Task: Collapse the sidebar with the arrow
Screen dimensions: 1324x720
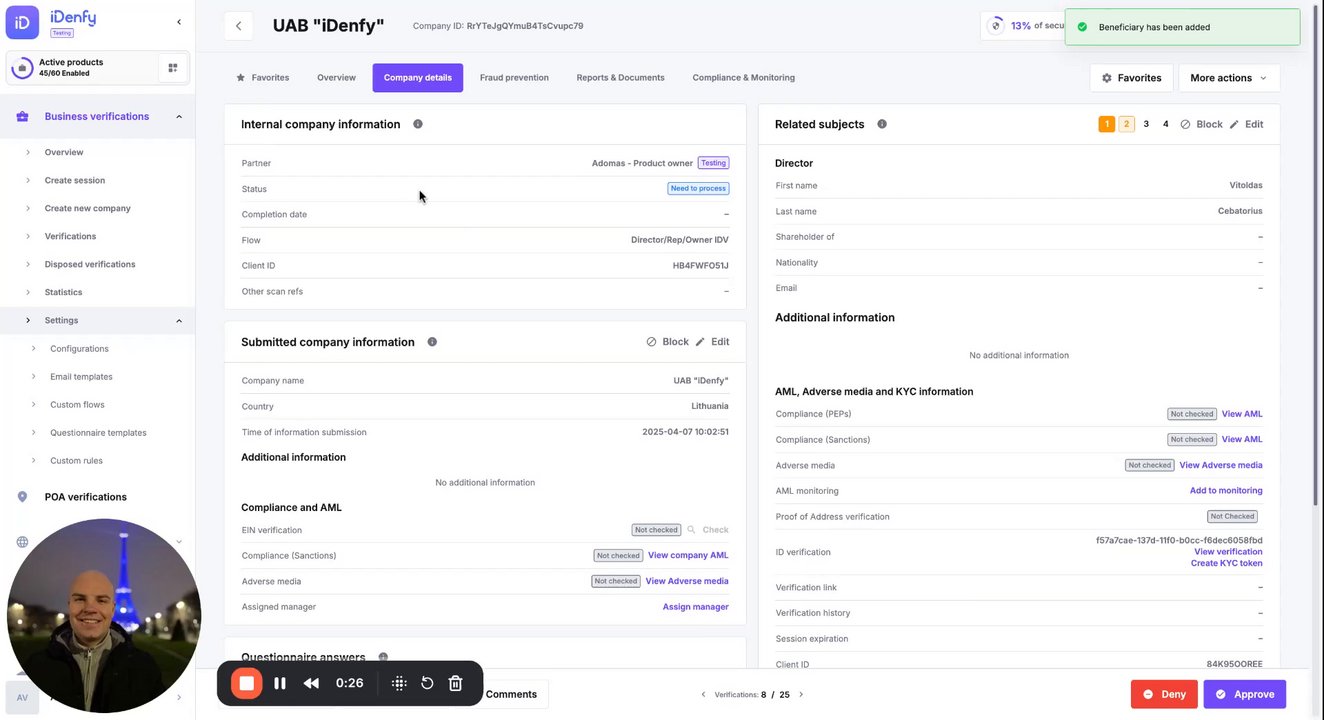Action: pos(179,22)
